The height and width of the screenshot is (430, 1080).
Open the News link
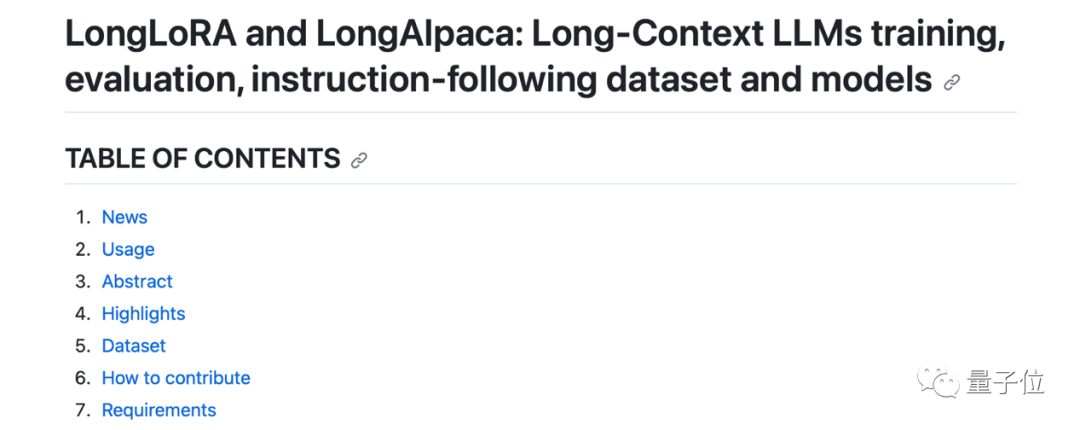[x=124, y=217]
